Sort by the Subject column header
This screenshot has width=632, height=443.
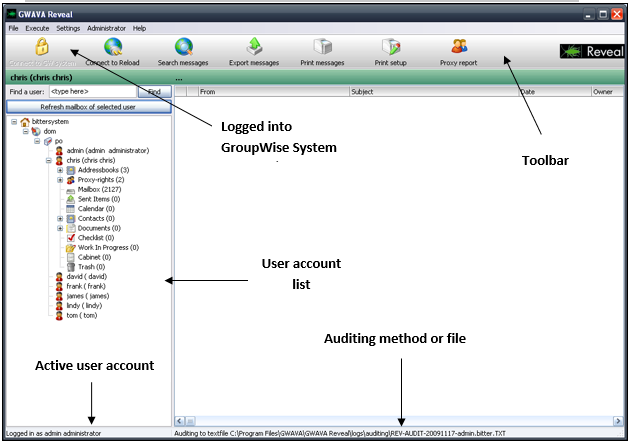point(434,92)
